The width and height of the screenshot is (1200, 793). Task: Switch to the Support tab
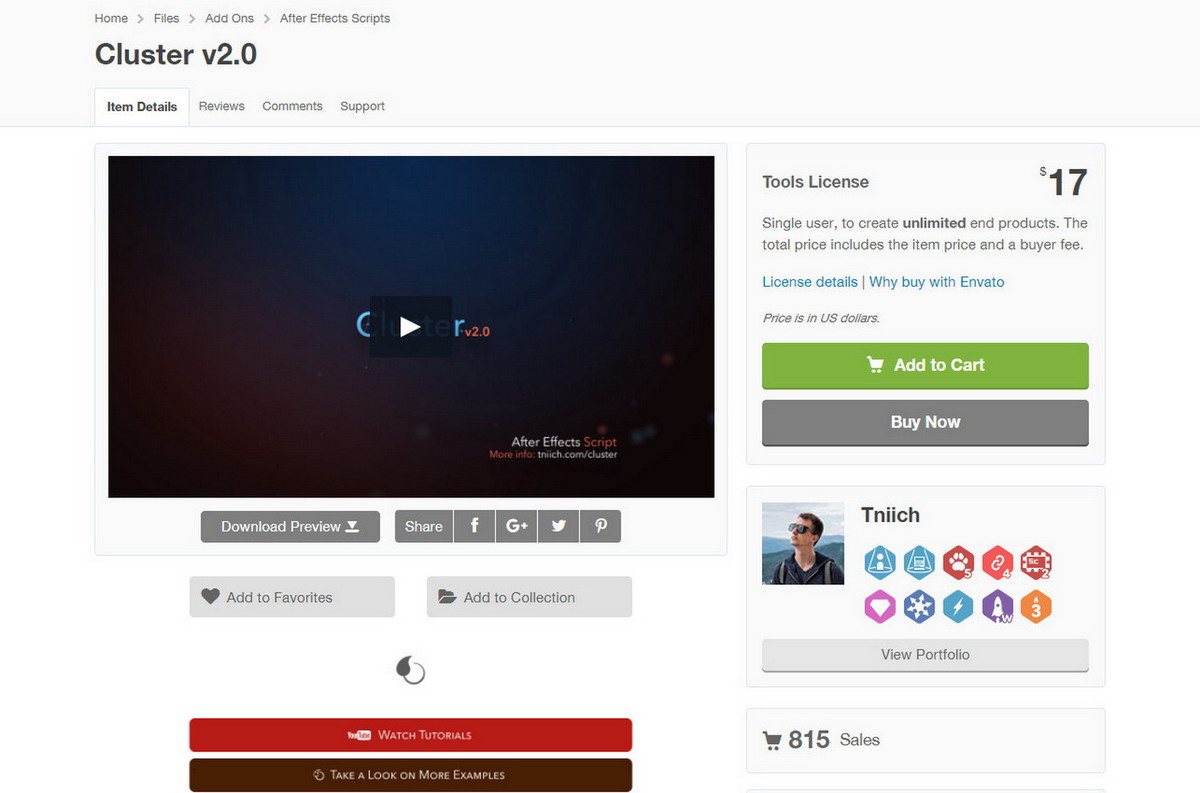click(x=362, y=106)
